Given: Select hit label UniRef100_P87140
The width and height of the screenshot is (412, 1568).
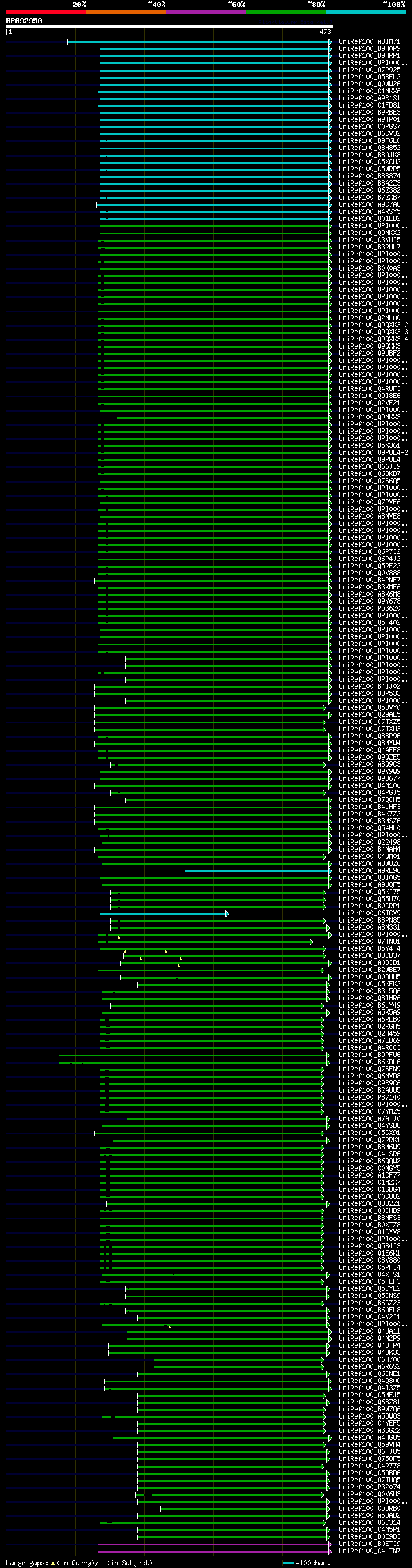Looking at the screenshot, I should pos(370,1097).
